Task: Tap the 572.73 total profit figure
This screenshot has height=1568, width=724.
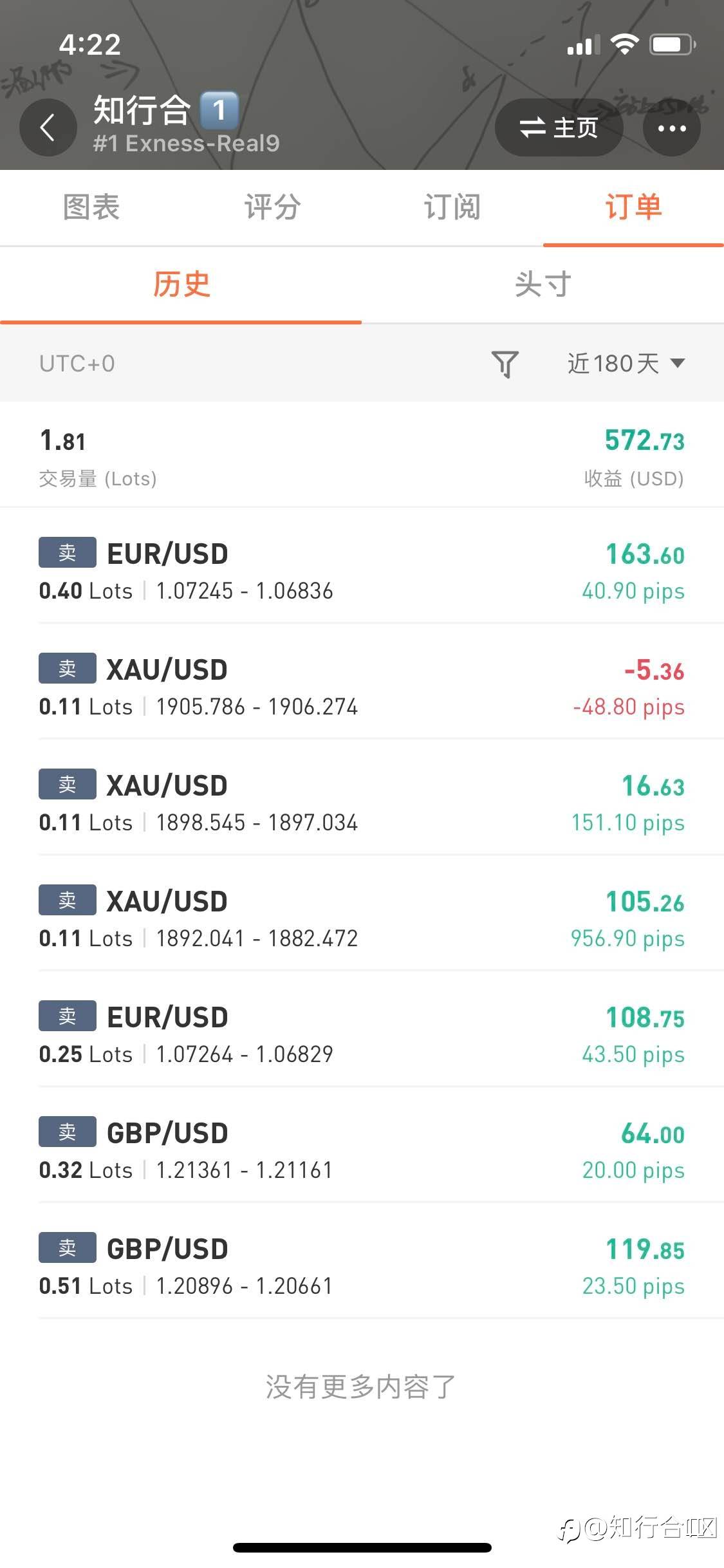Action: tap(644, 442)
